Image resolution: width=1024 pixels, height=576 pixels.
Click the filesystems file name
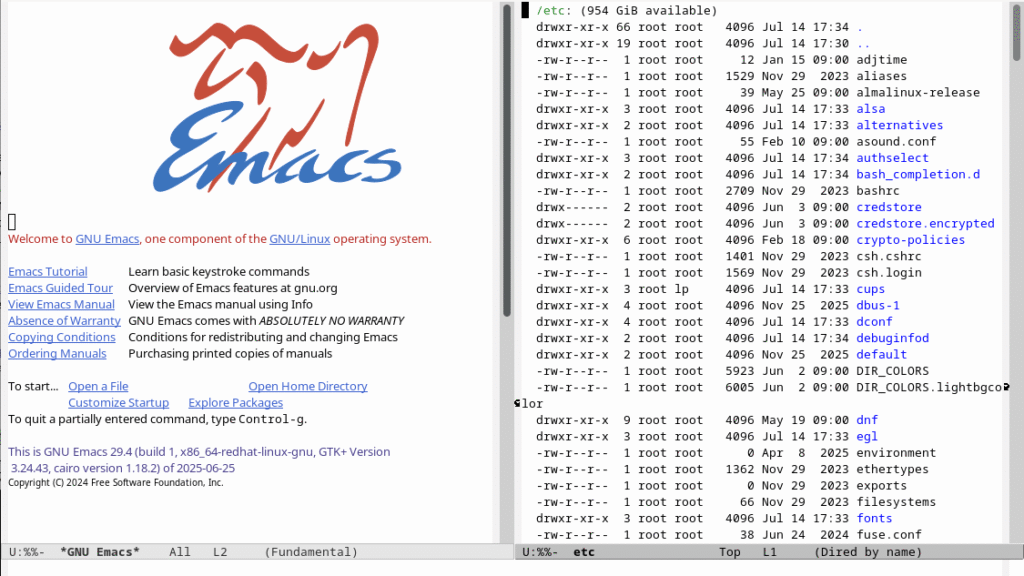896,502
